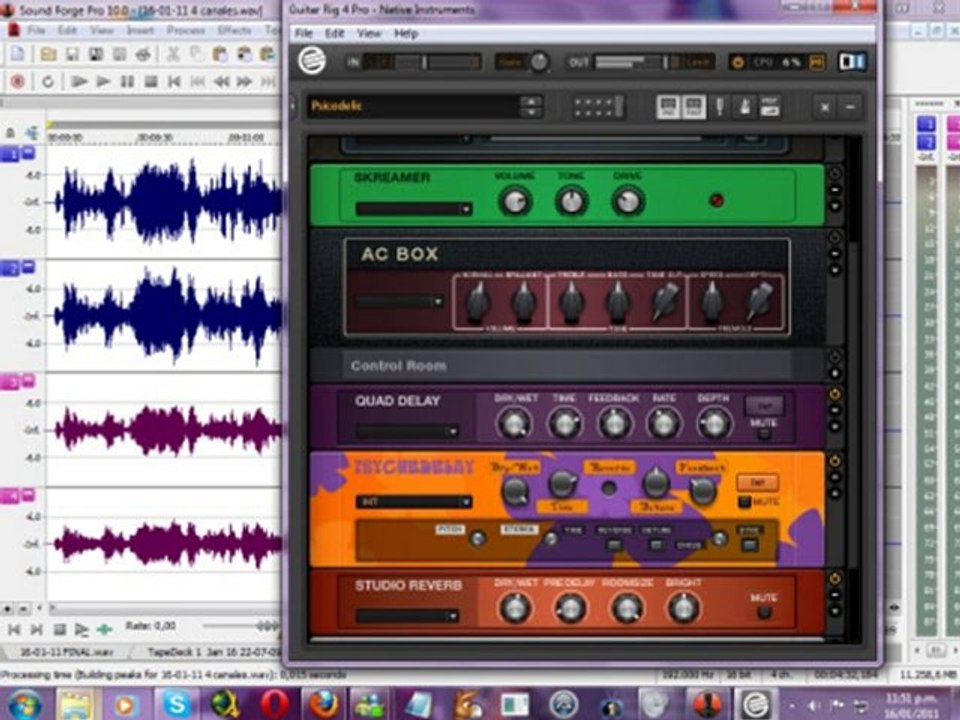The height and width of the screenshot is (720, 960).
Task: Click the New file icon in Sound Forge
Action: (x=18, y=54)
